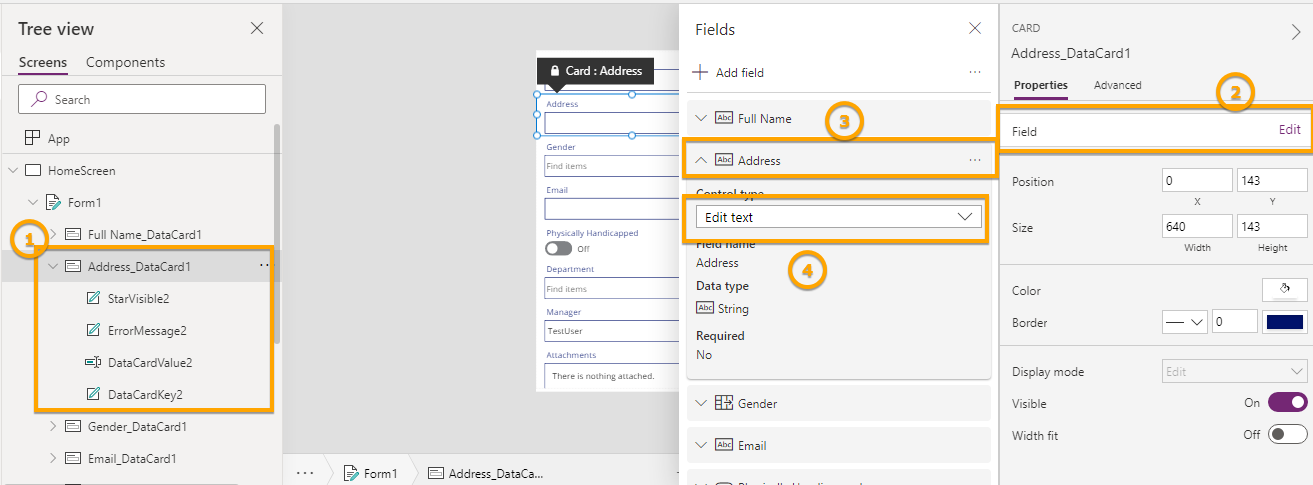Click the Edit link for Field

pos(1289,129)
